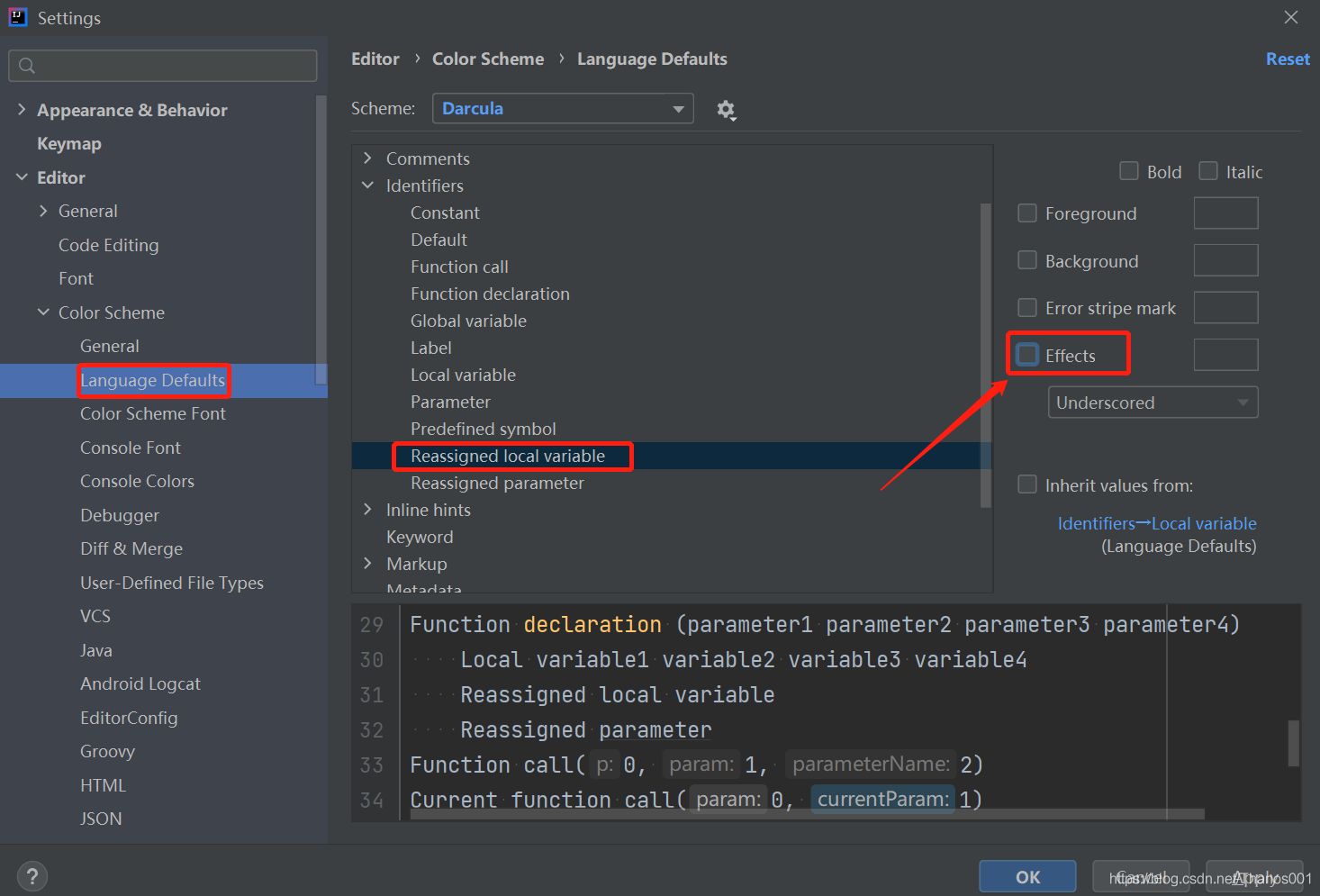Click the preview horizontal scrollbar
Viewport: 1320px width, 896px height.
point(808,813)
